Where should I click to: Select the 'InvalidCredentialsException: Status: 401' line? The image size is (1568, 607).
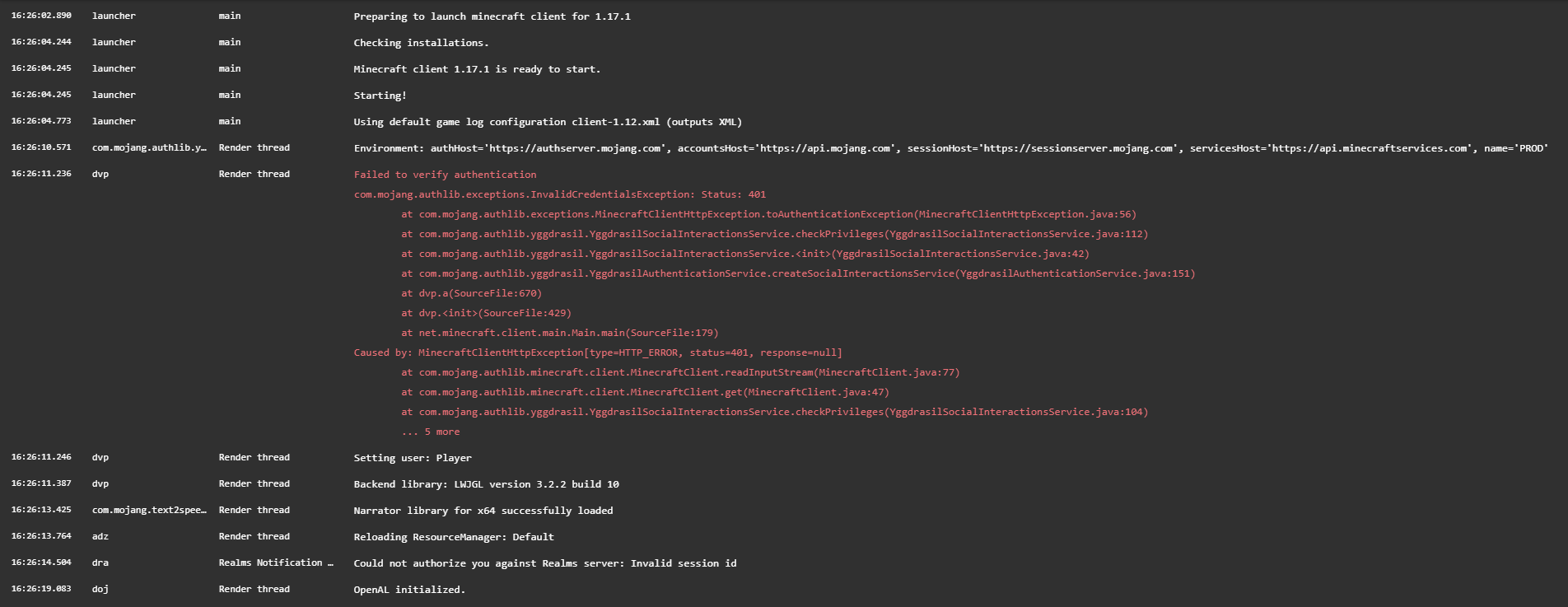click(x=559, y=194)
